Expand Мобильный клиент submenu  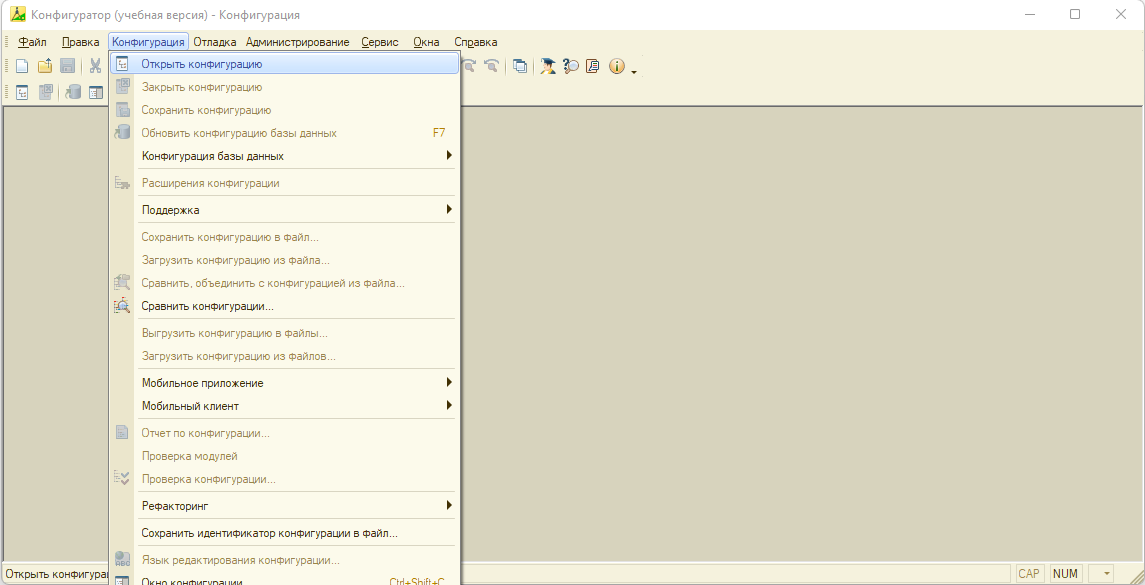[284, 406]
